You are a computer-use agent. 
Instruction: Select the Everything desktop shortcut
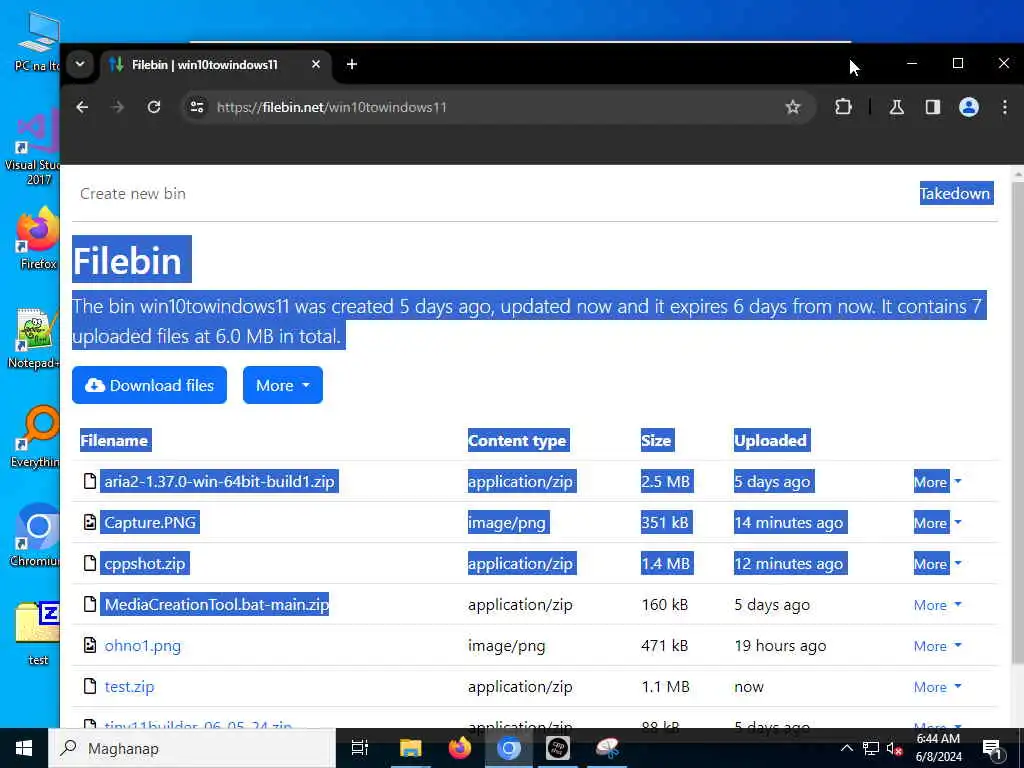click(36, 436)
